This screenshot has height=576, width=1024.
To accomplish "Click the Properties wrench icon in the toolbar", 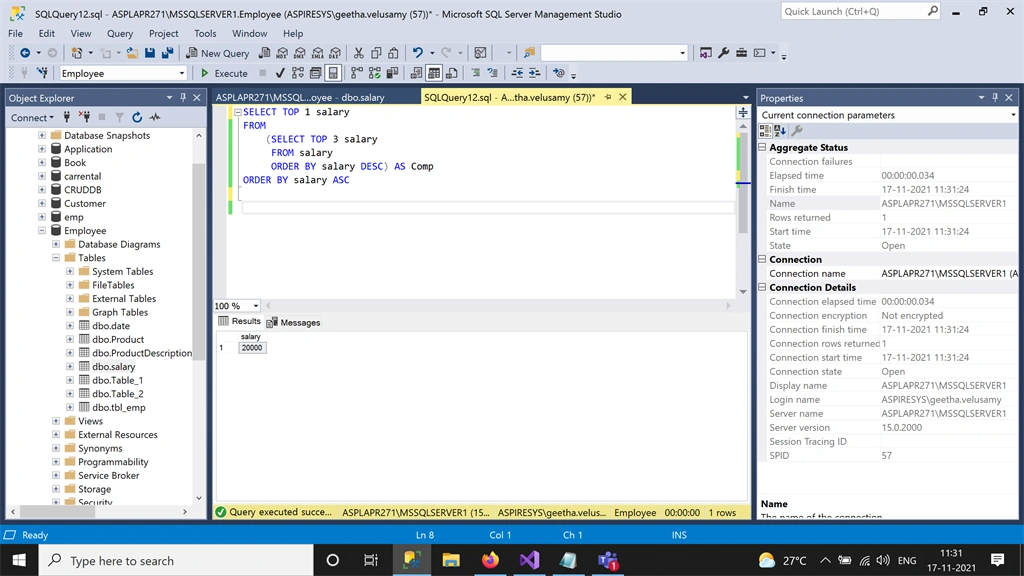I will pos(724,53).
